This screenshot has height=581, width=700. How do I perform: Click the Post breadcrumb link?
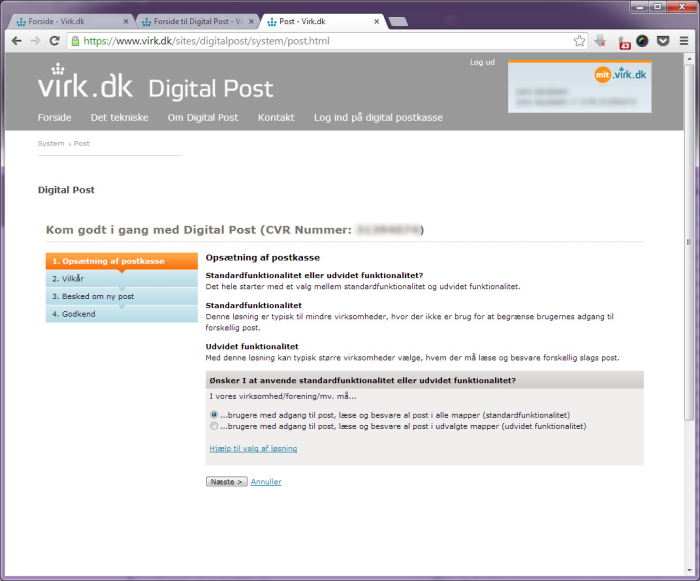click(x=82, y=143)
